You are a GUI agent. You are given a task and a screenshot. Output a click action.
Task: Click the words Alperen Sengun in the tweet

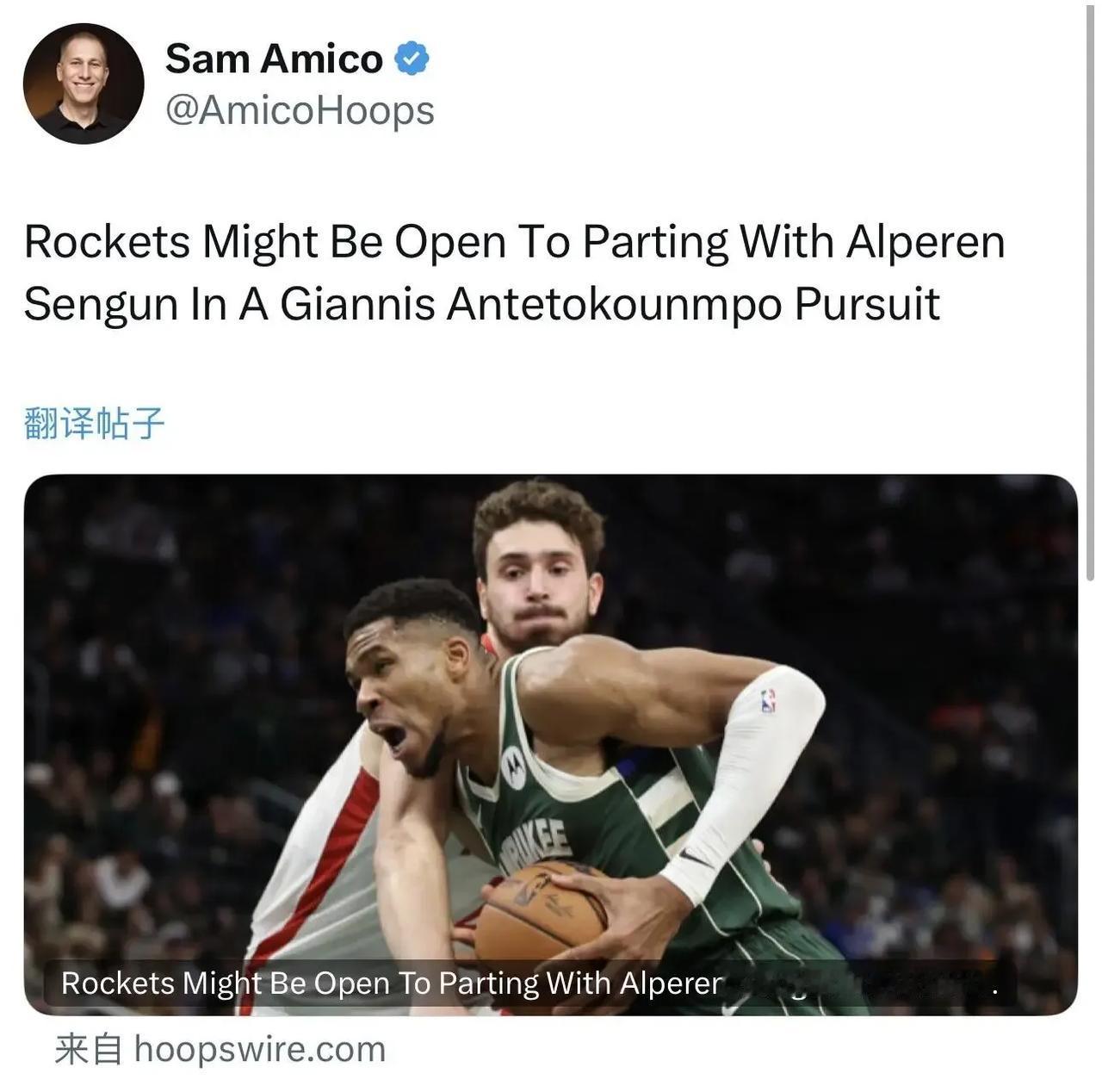[x=515, y=273]
